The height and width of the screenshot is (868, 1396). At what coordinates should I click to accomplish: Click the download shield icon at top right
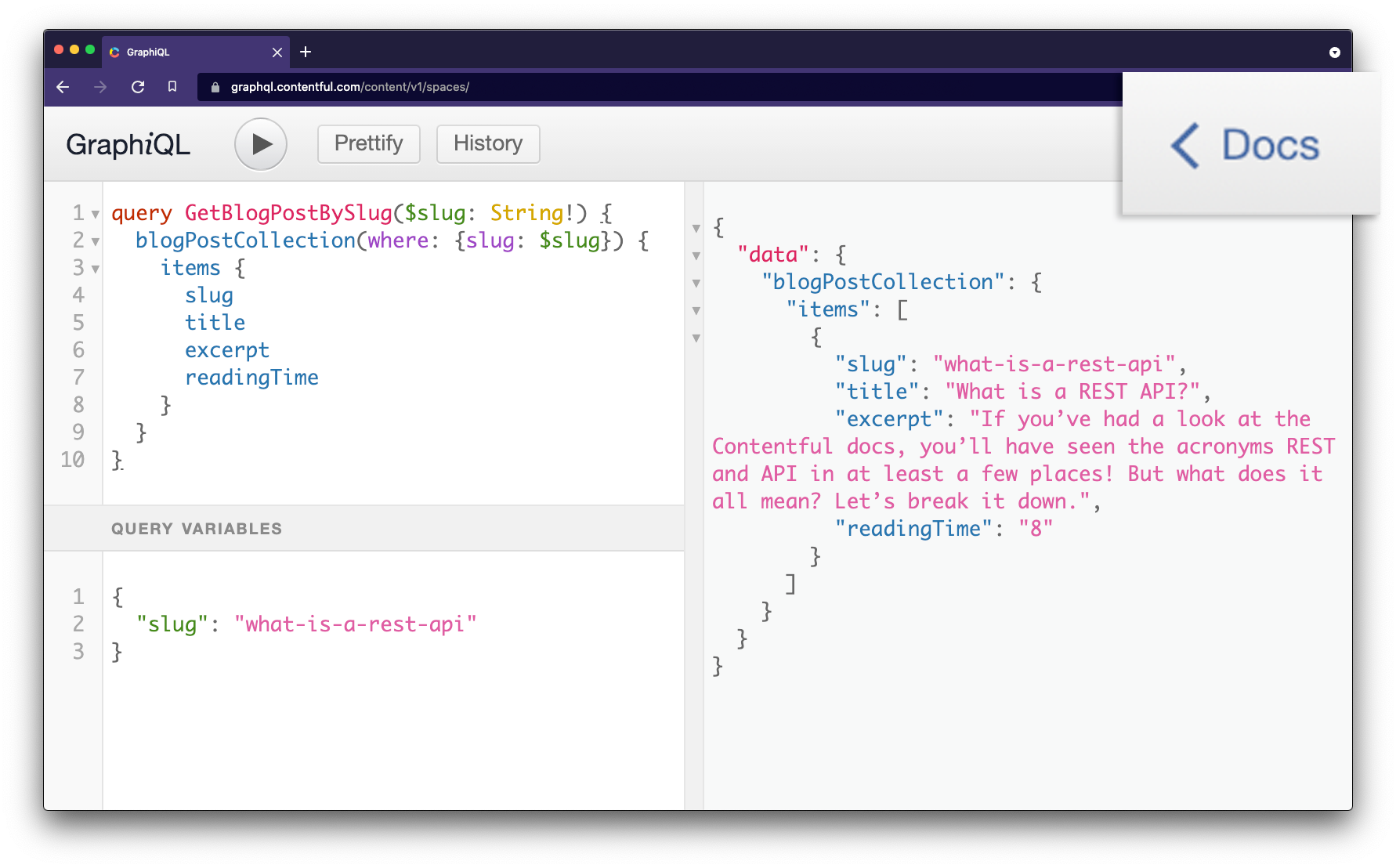click(1335, 52)
